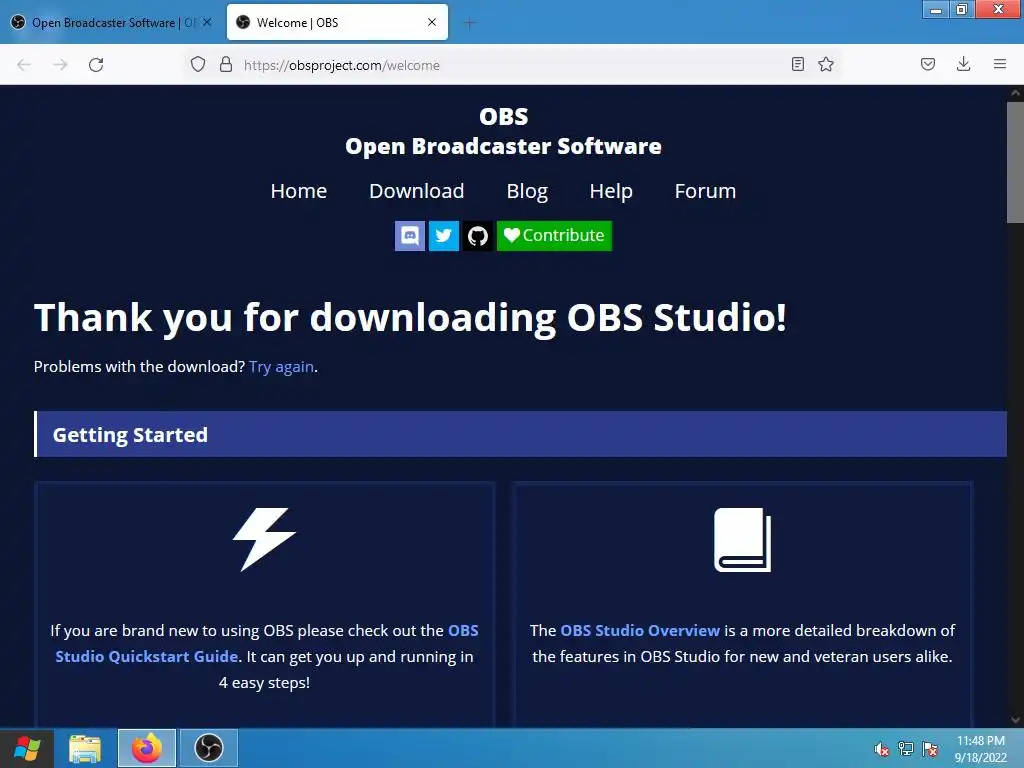Viewport: 1024px width, 768px height.
Task: Open the Discord server icon link
Action: pos(409,235)
